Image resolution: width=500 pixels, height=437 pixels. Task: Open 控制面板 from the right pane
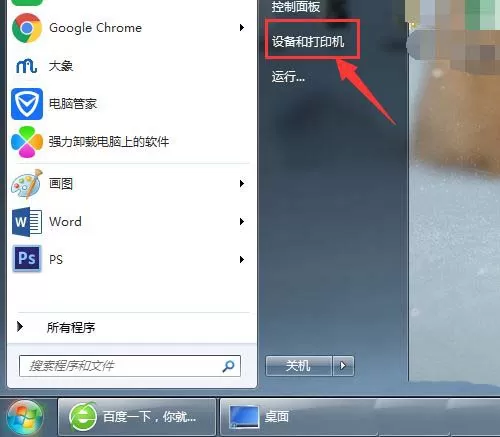click(296, 7)
